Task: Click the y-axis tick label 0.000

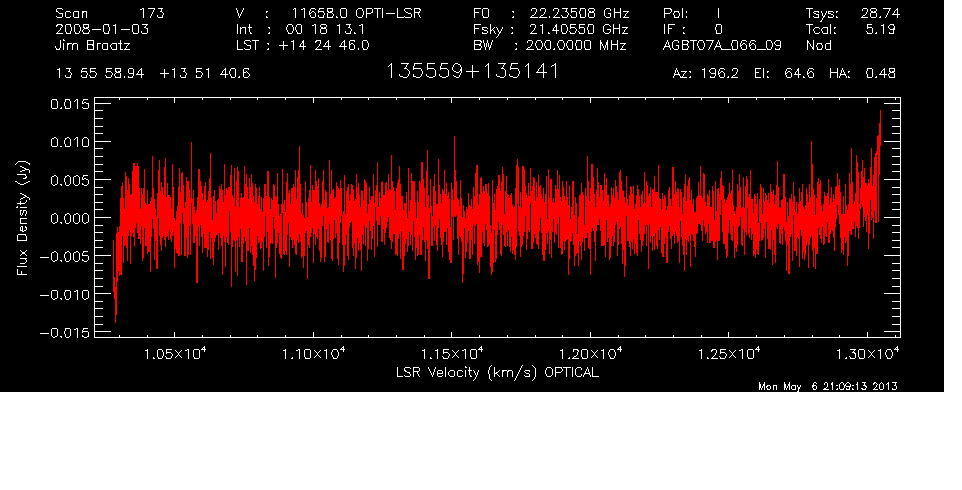Action: pos(69,218)
